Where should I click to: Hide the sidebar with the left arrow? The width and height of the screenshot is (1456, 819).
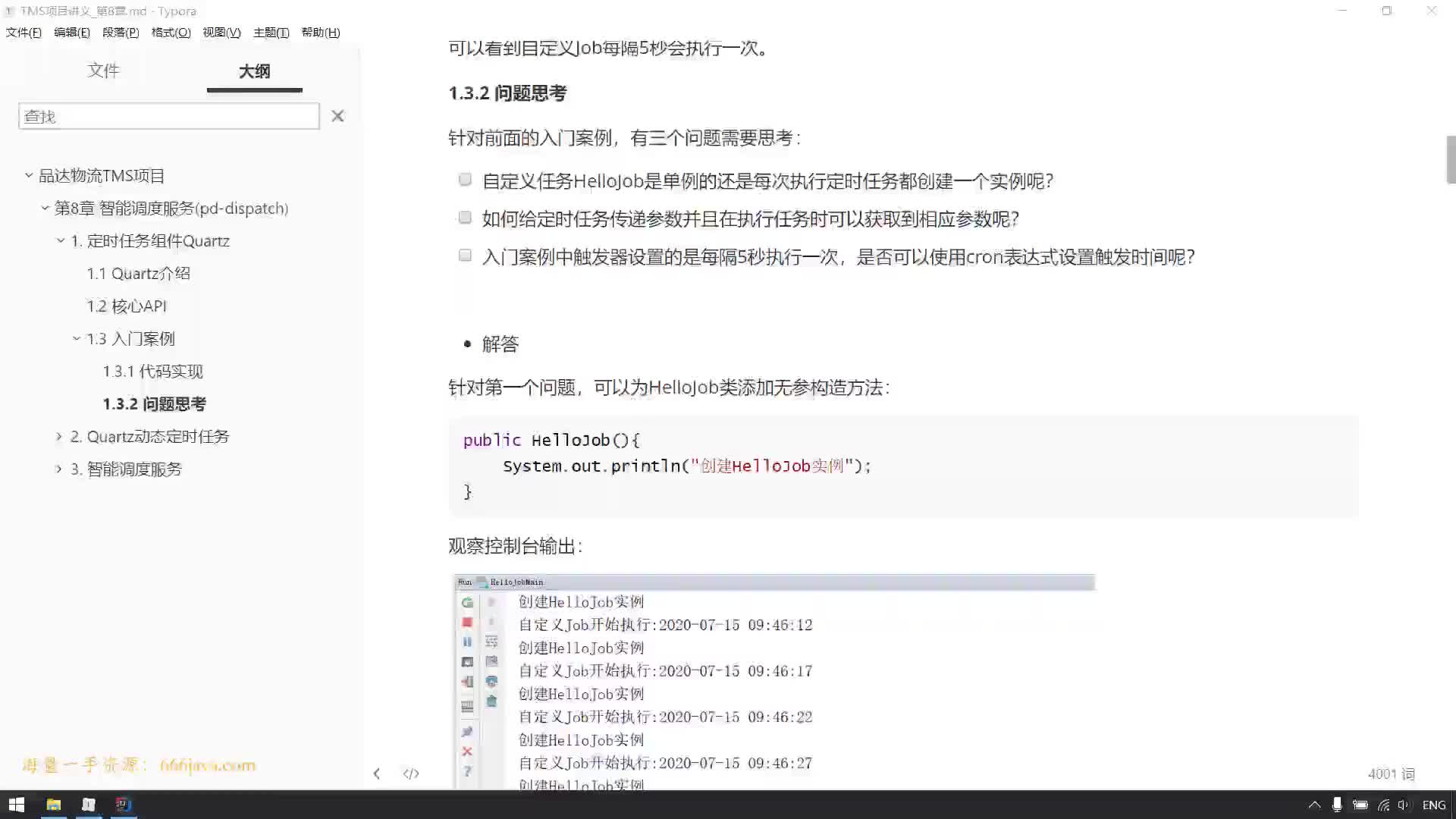377,773
